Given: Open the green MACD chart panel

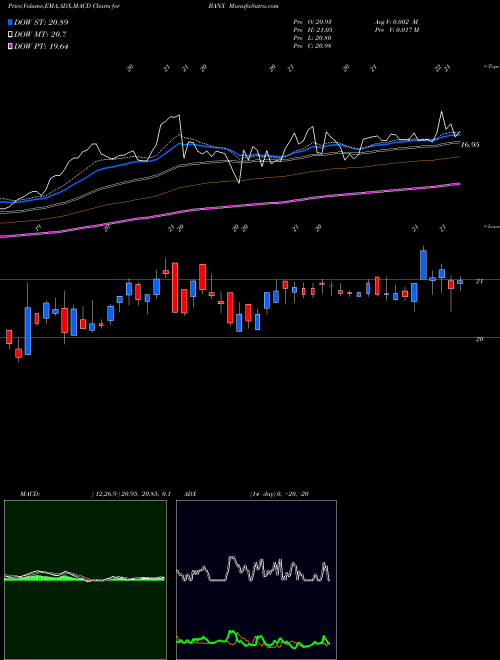Looking at the screenshot, I should tap(85, 580).
